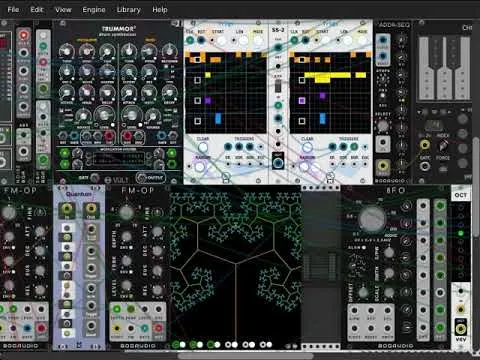Click the blue step cell in left sequencer grid
This screenshot has width=480, height=360.
(x=218, y=118)
